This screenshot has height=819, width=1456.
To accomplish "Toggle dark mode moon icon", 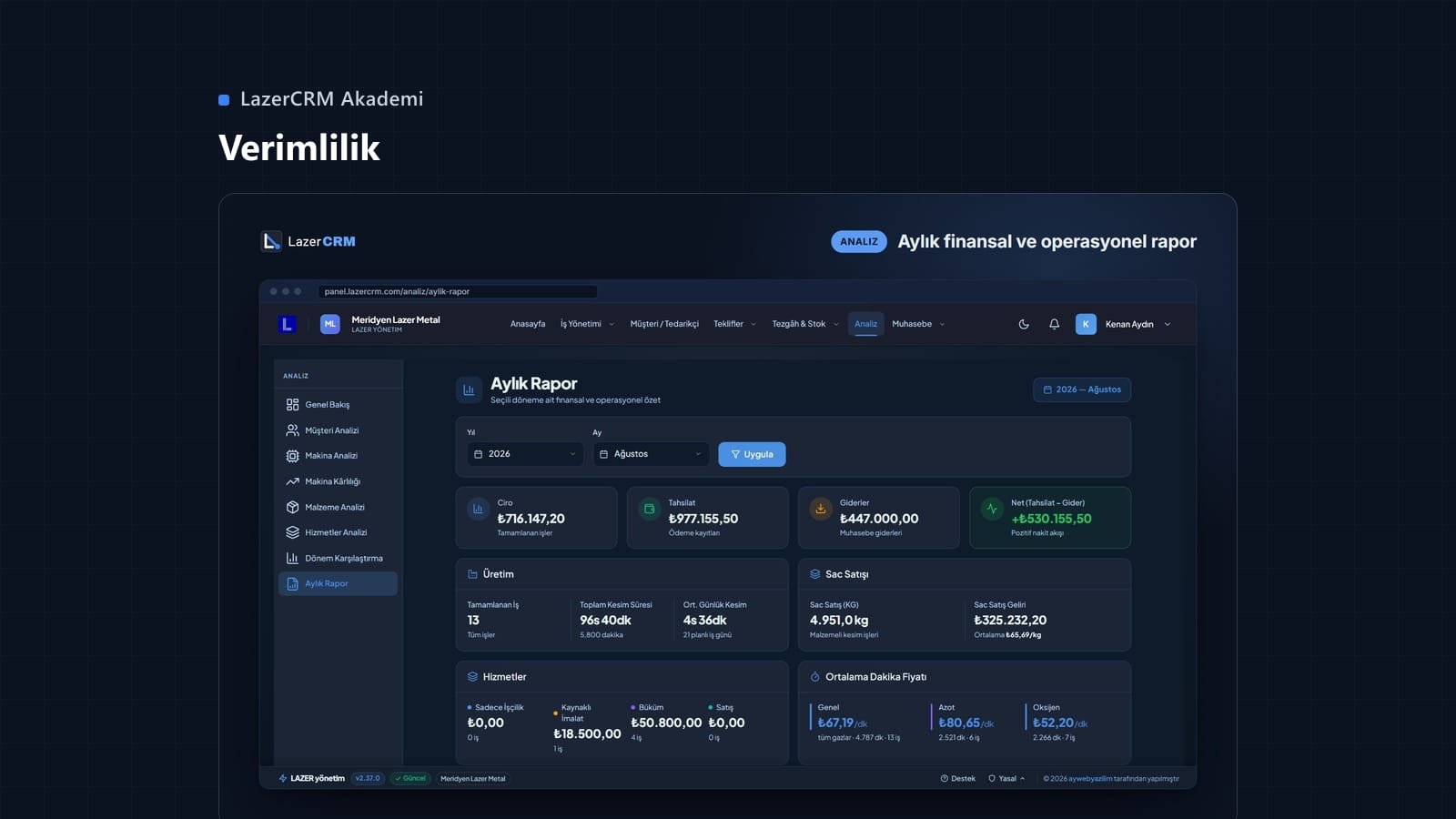I will tap(1024, 324).
